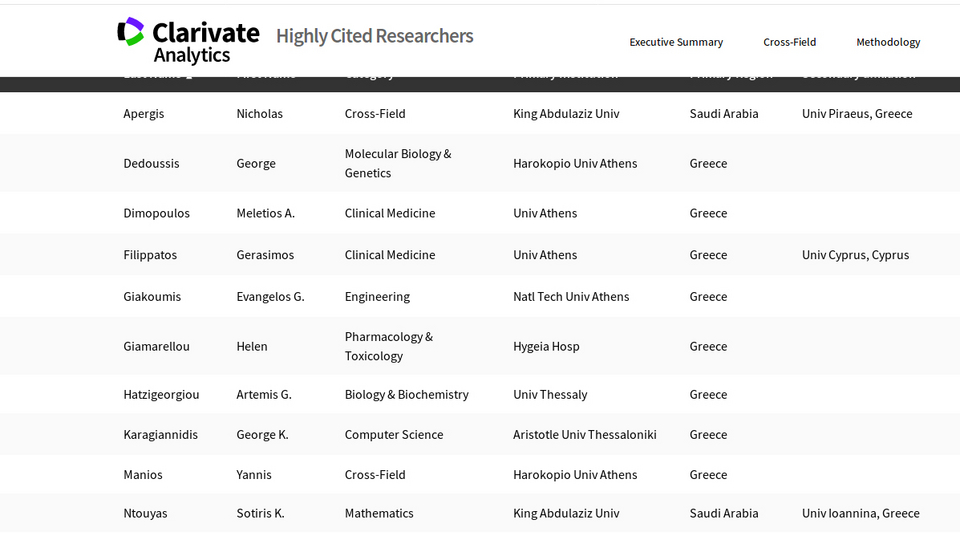Select Univ Cyprus, Cyprus affiliation cell

pyautogui.click(x=855, y=255)
